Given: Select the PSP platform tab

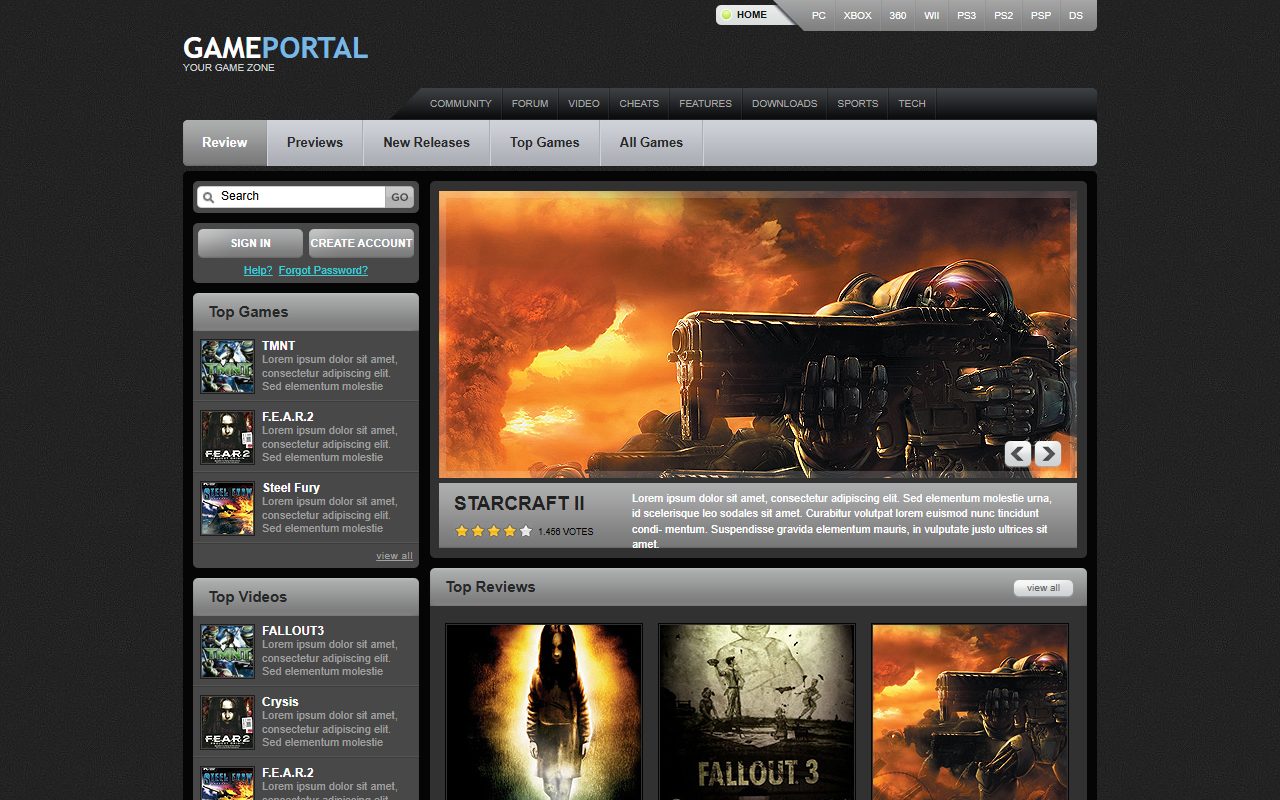Looking at the screenshot, I should pyautogui.click(x=1041, y=15).
